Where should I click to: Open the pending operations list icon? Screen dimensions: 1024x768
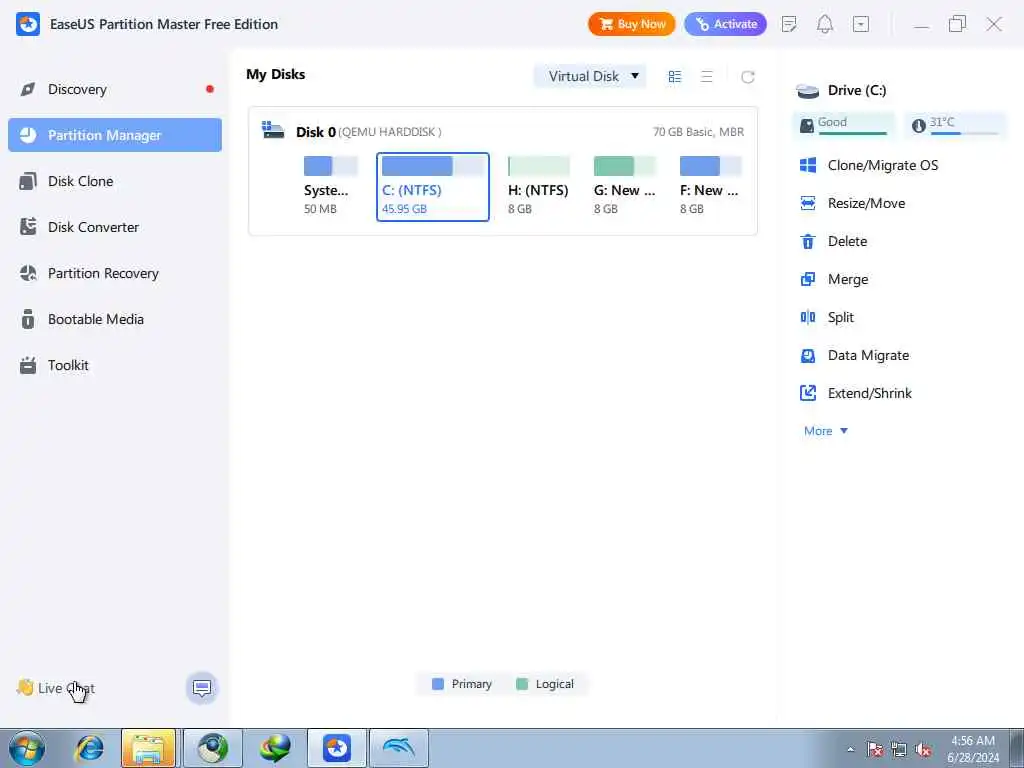pyautogui.click(x=789, y=24)
